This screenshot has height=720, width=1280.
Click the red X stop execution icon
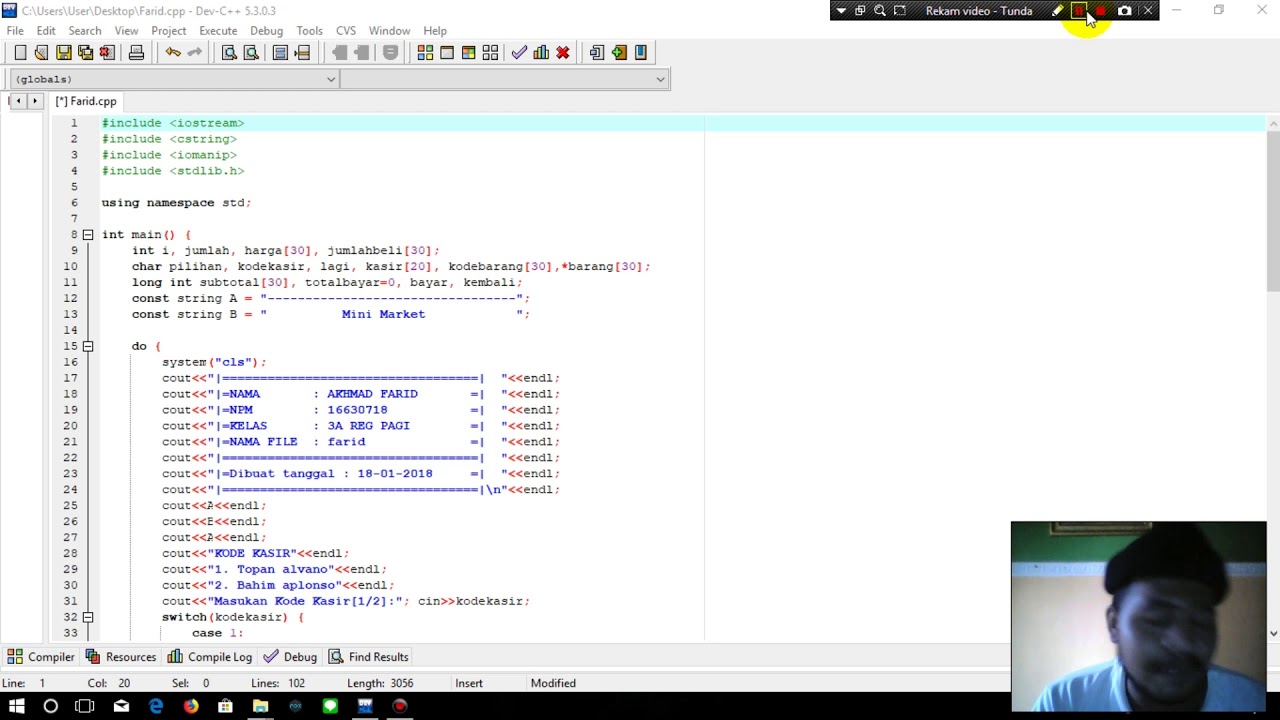563,52
